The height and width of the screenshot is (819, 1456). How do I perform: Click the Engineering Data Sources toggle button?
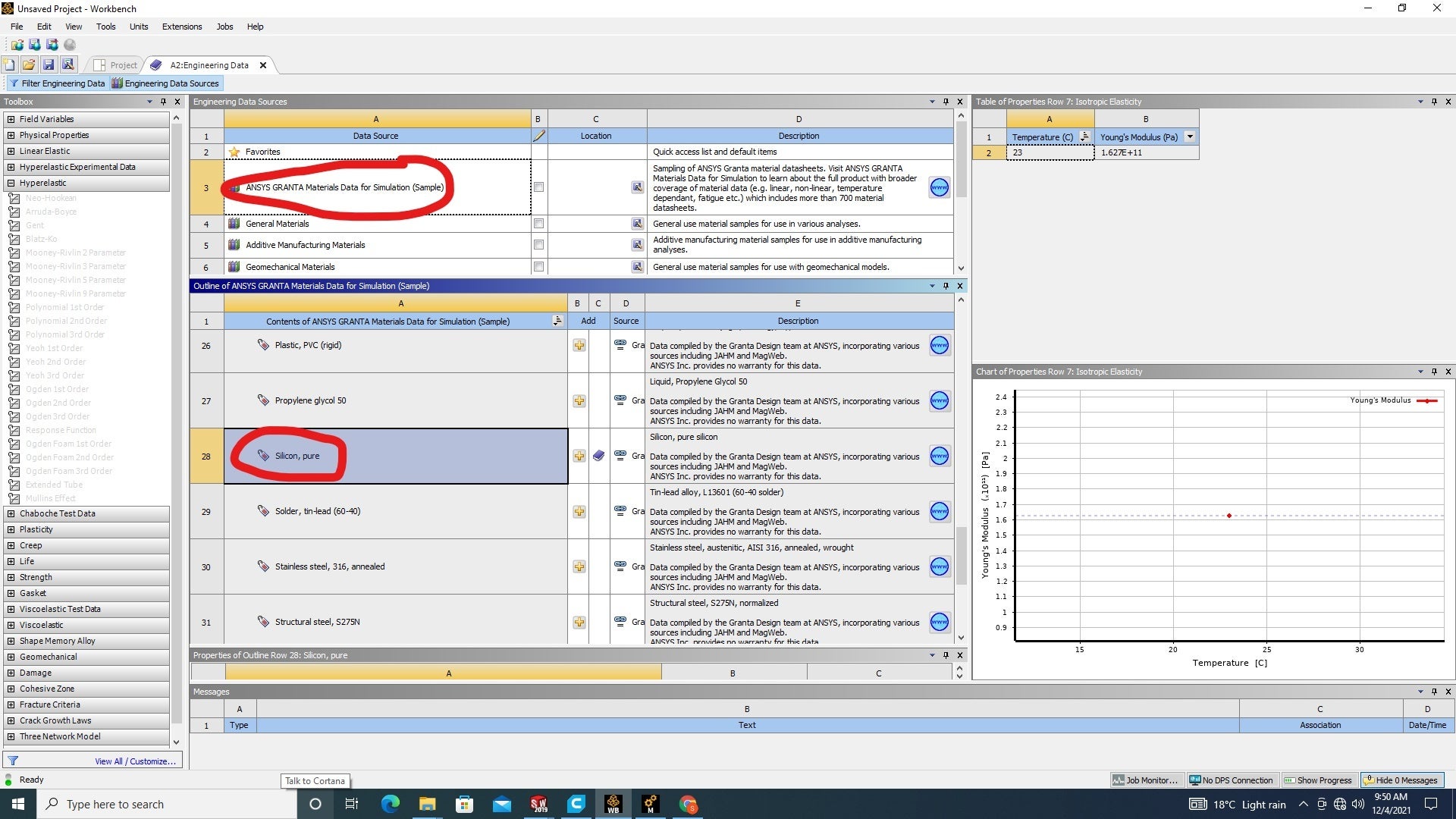[165, 83]
